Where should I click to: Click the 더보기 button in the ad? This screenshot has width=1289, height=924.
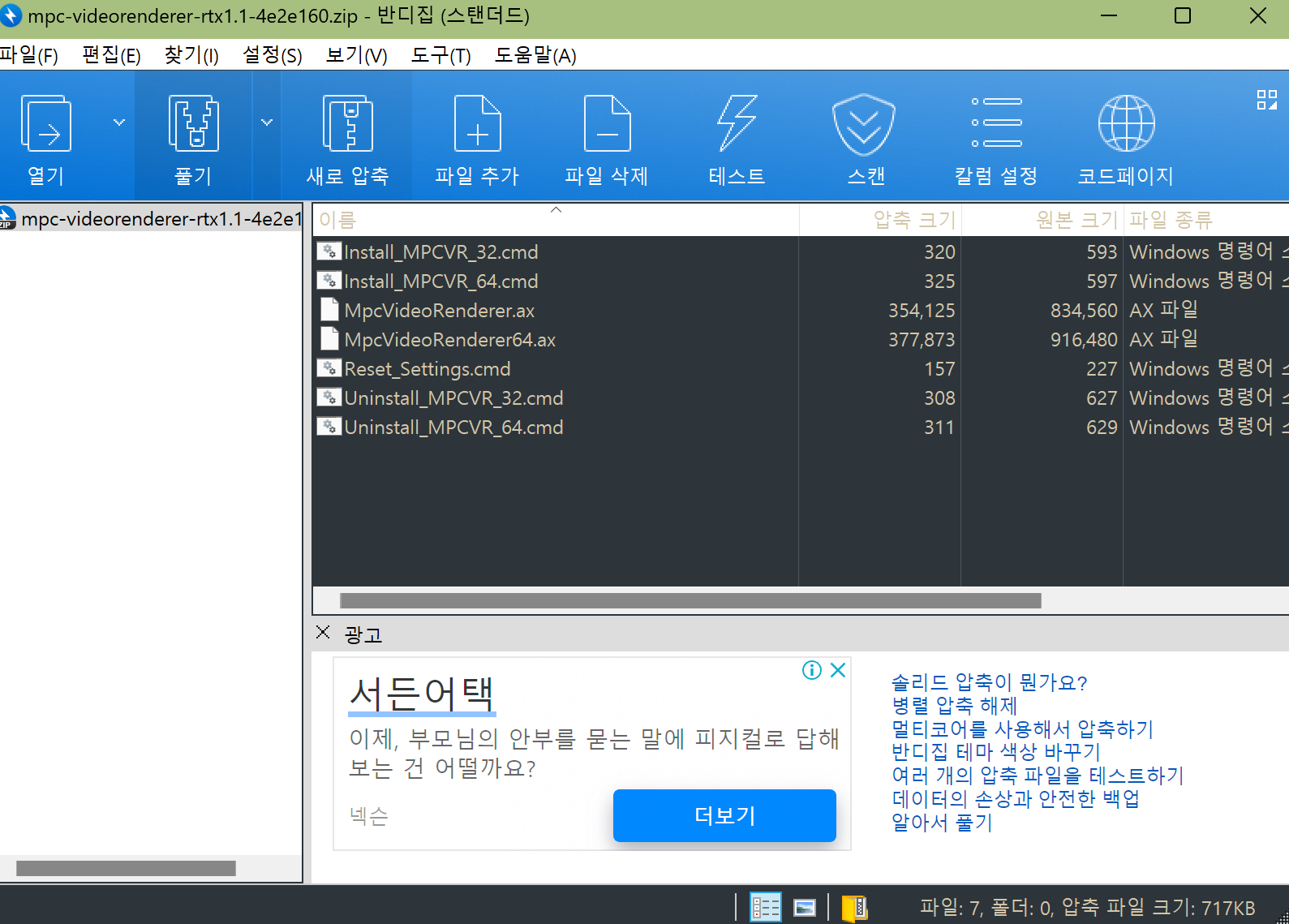pos(724,815)
